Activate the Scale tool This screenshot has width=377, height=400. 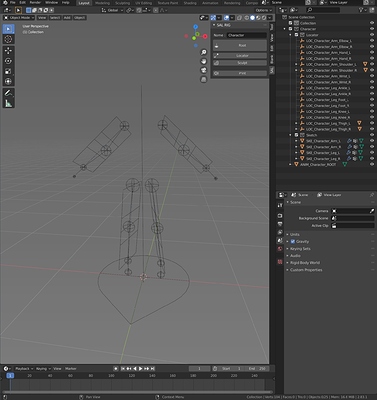tap(8, 71)
